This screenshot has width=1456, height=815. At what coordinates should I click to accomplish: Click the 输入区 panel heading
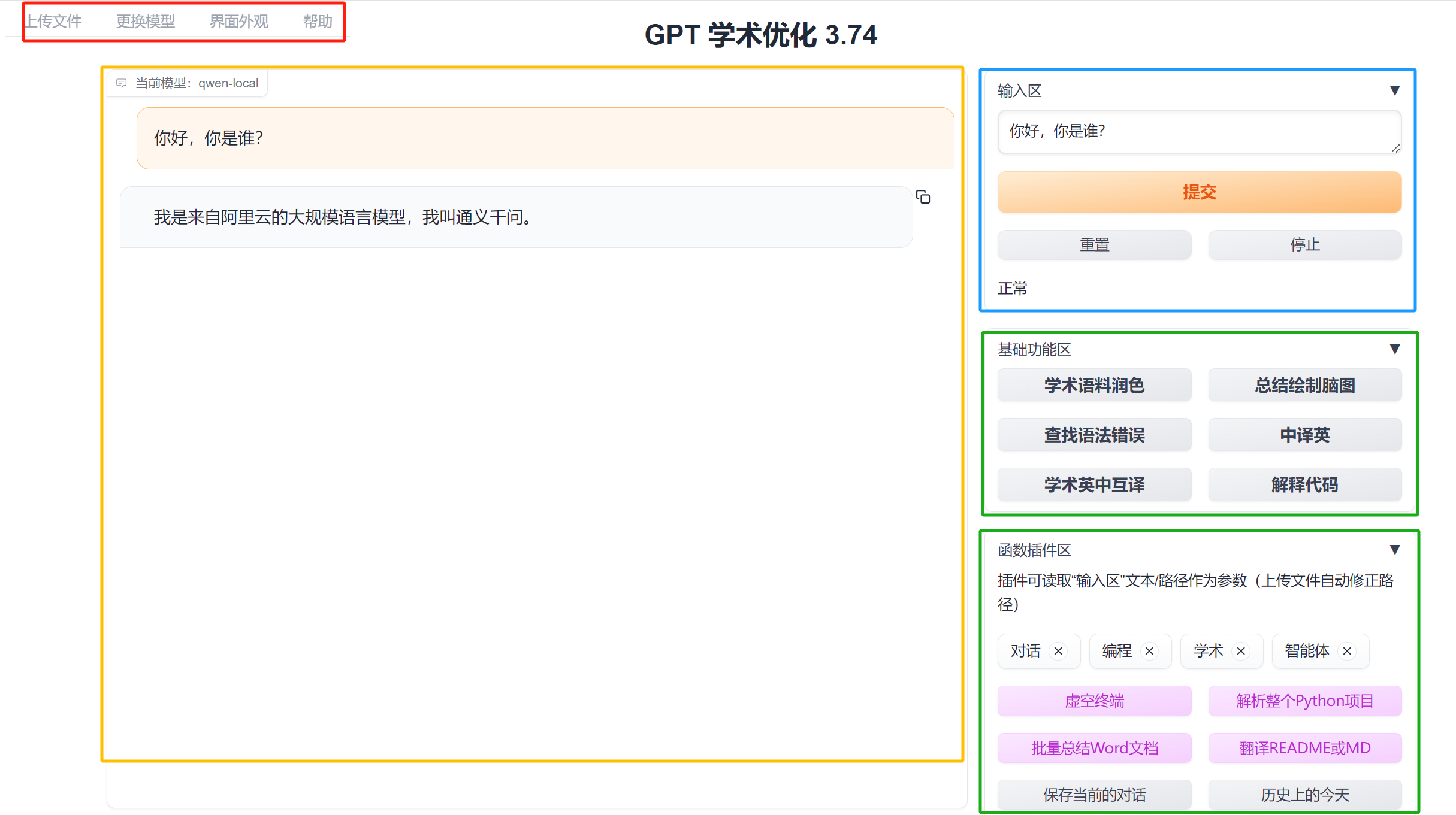(1020, 91)
